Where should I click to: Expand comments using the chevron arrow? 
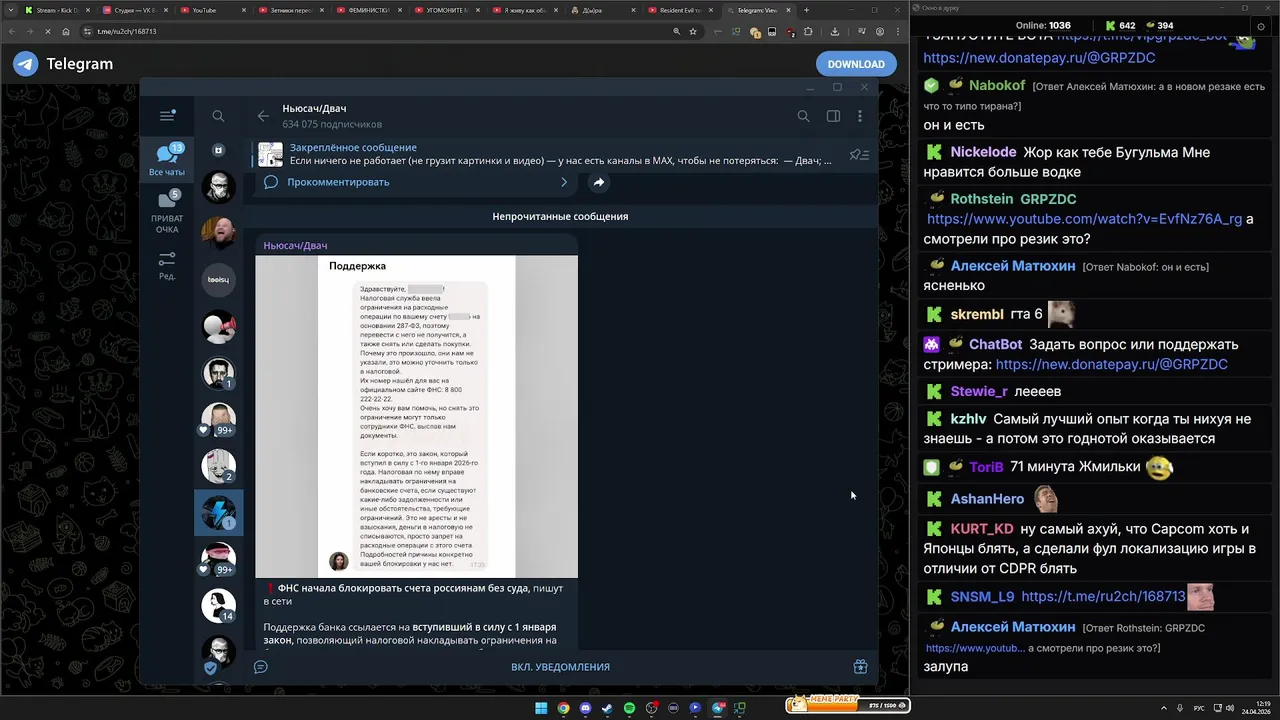coord(564,182)
